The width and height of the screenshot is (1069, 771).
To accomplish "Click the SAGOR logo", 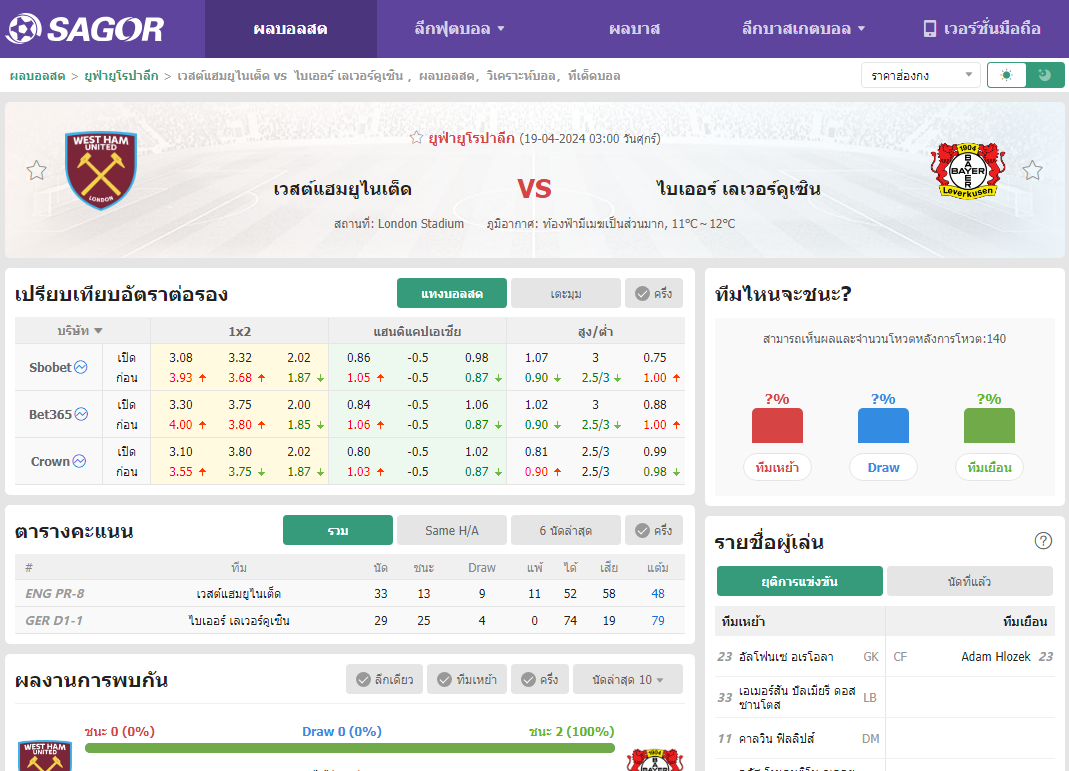I will click(x=85, y=29).
